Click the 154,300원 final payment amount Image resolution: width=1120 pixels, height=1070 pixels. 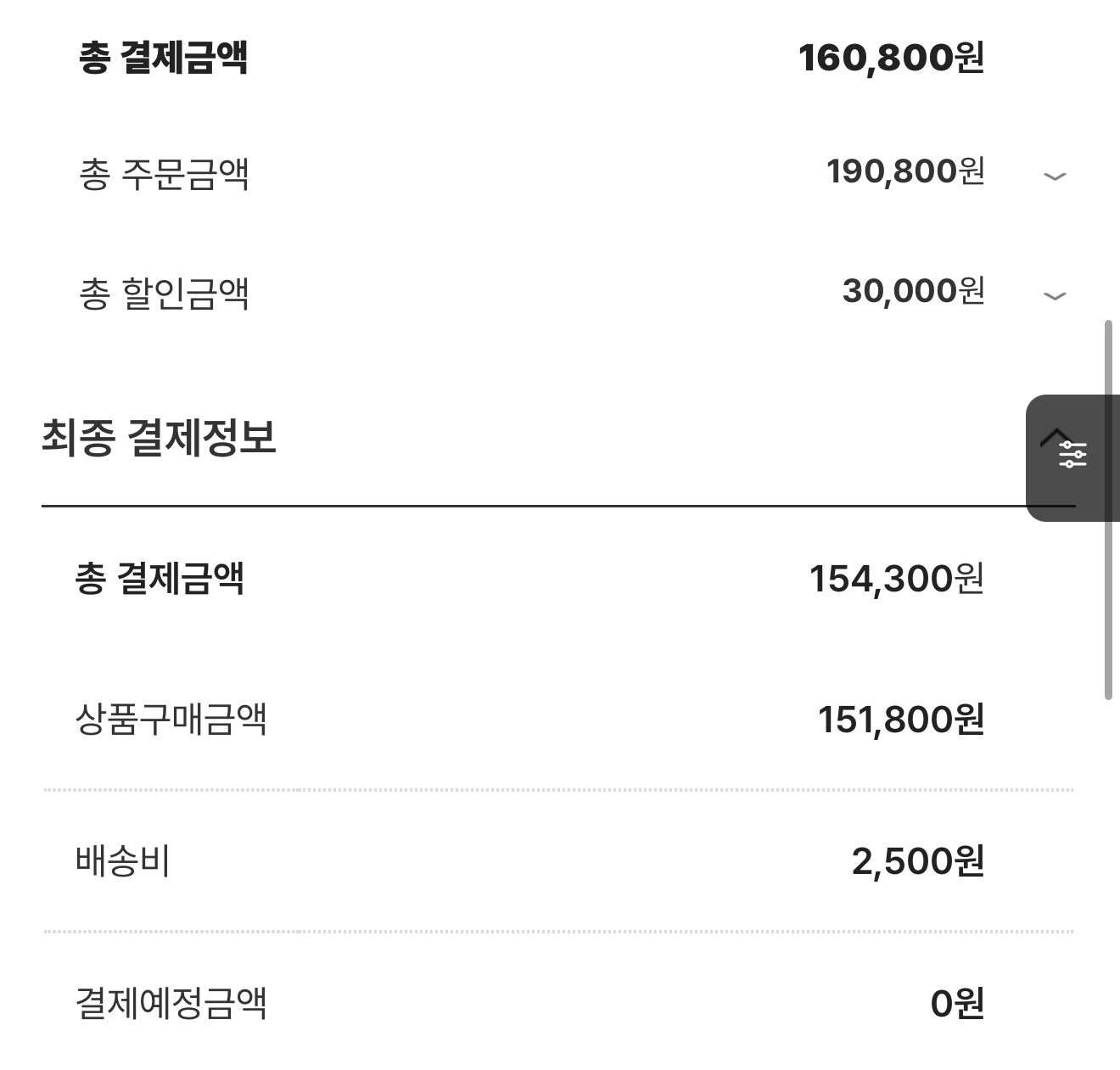coord(896,580)
